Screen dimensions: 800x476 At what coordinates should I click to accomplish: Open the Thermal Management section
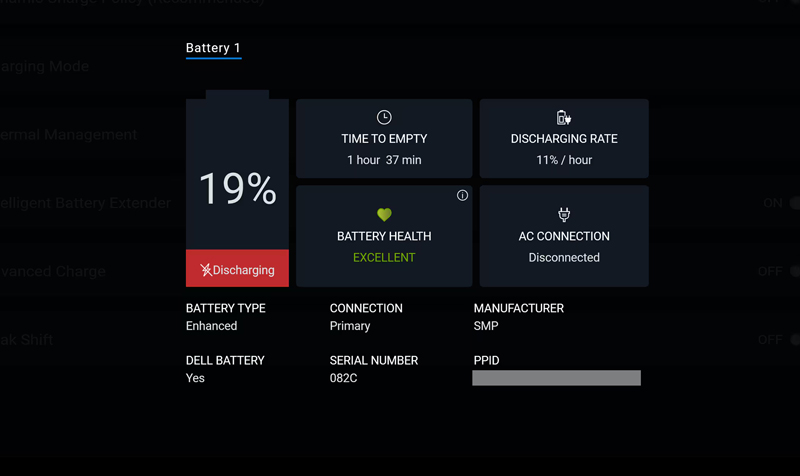68,135
